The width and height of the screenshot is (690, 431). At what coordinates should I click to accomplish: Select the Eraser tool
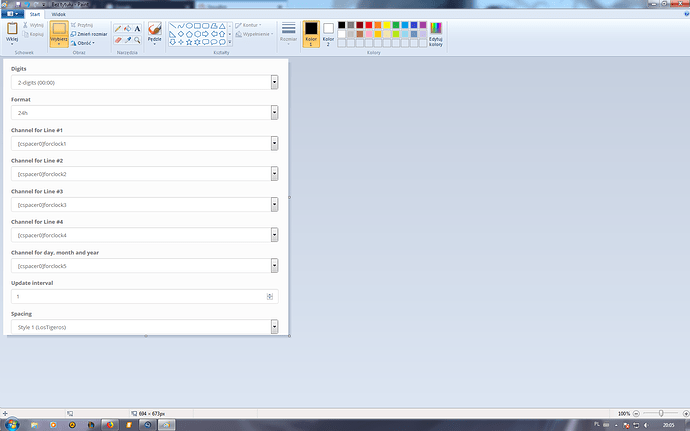pos(117,40)
